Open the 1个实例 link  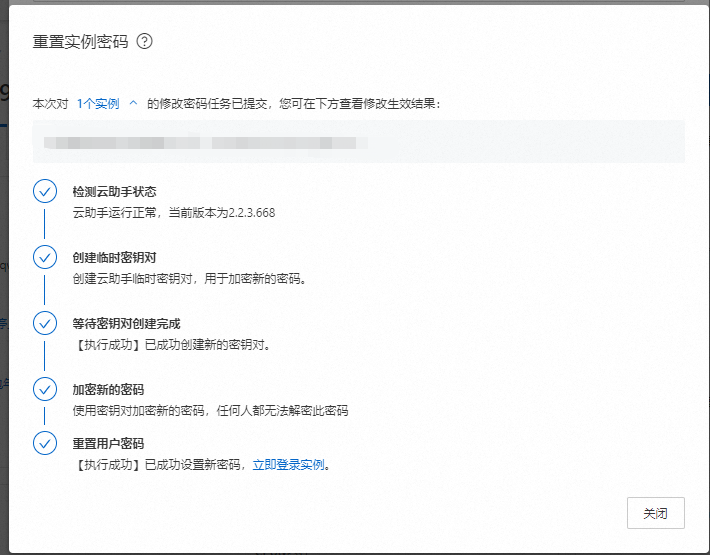[x=98, y=103]
